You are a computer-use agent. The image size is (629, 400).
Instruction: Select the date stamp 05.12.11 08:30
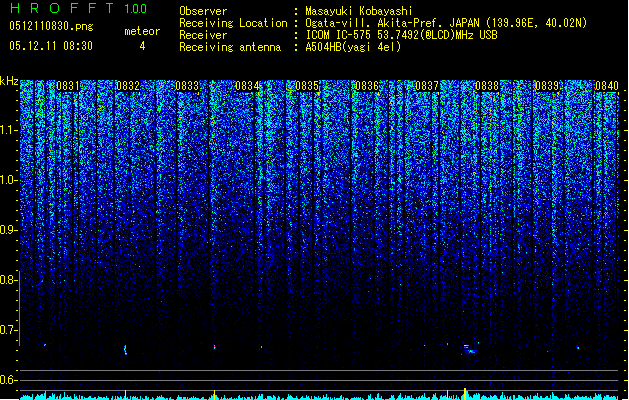point(51,46)
